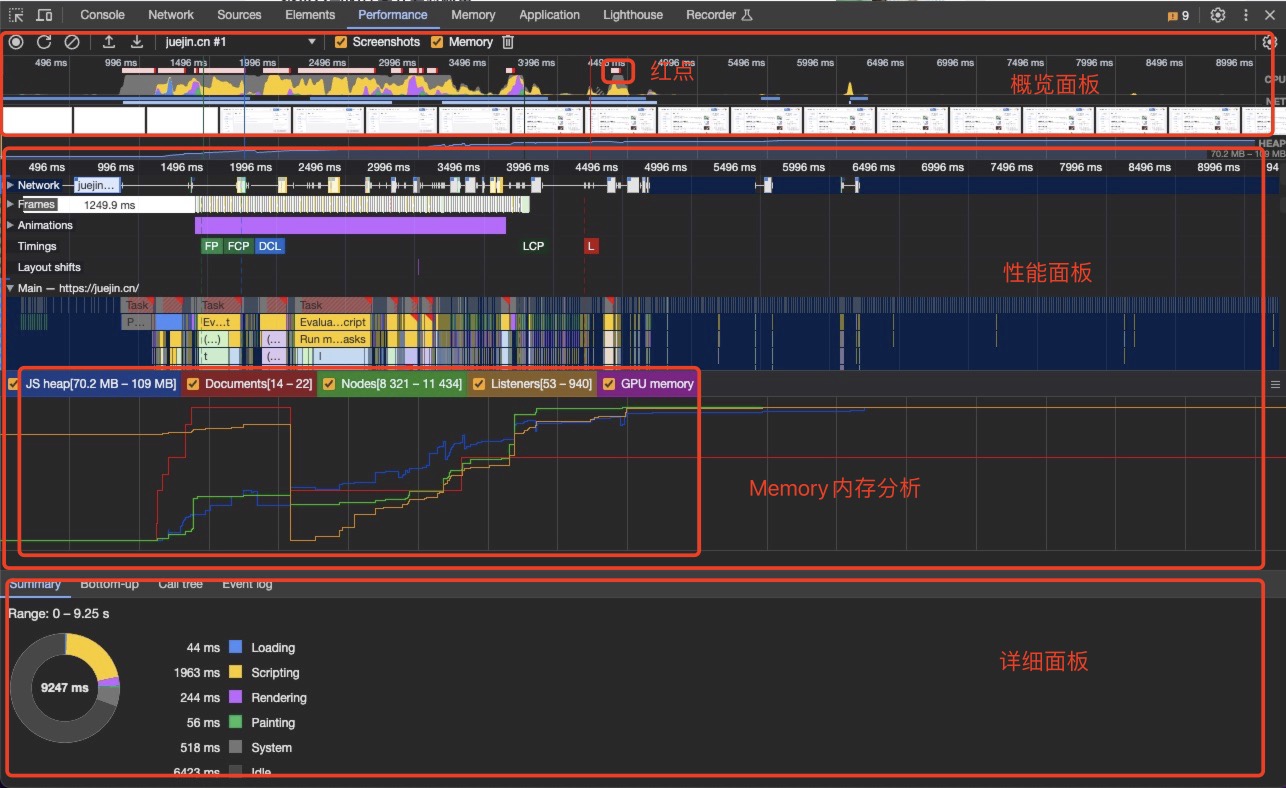
Task: Disable the JS heap checkbox
Action: (x=14, y=384)
